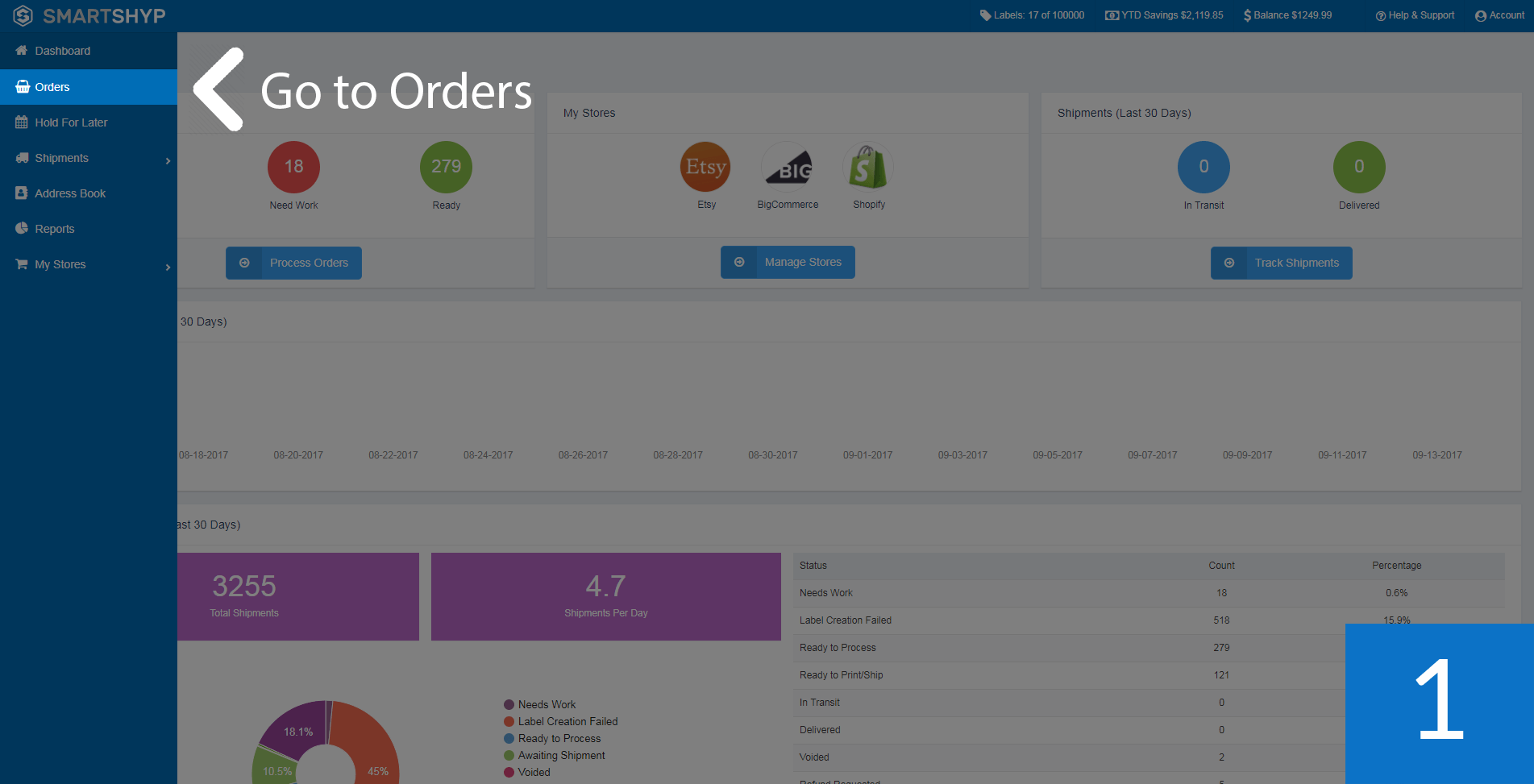
Task: Open the Shipments sidebar menu
Action: 89,158
